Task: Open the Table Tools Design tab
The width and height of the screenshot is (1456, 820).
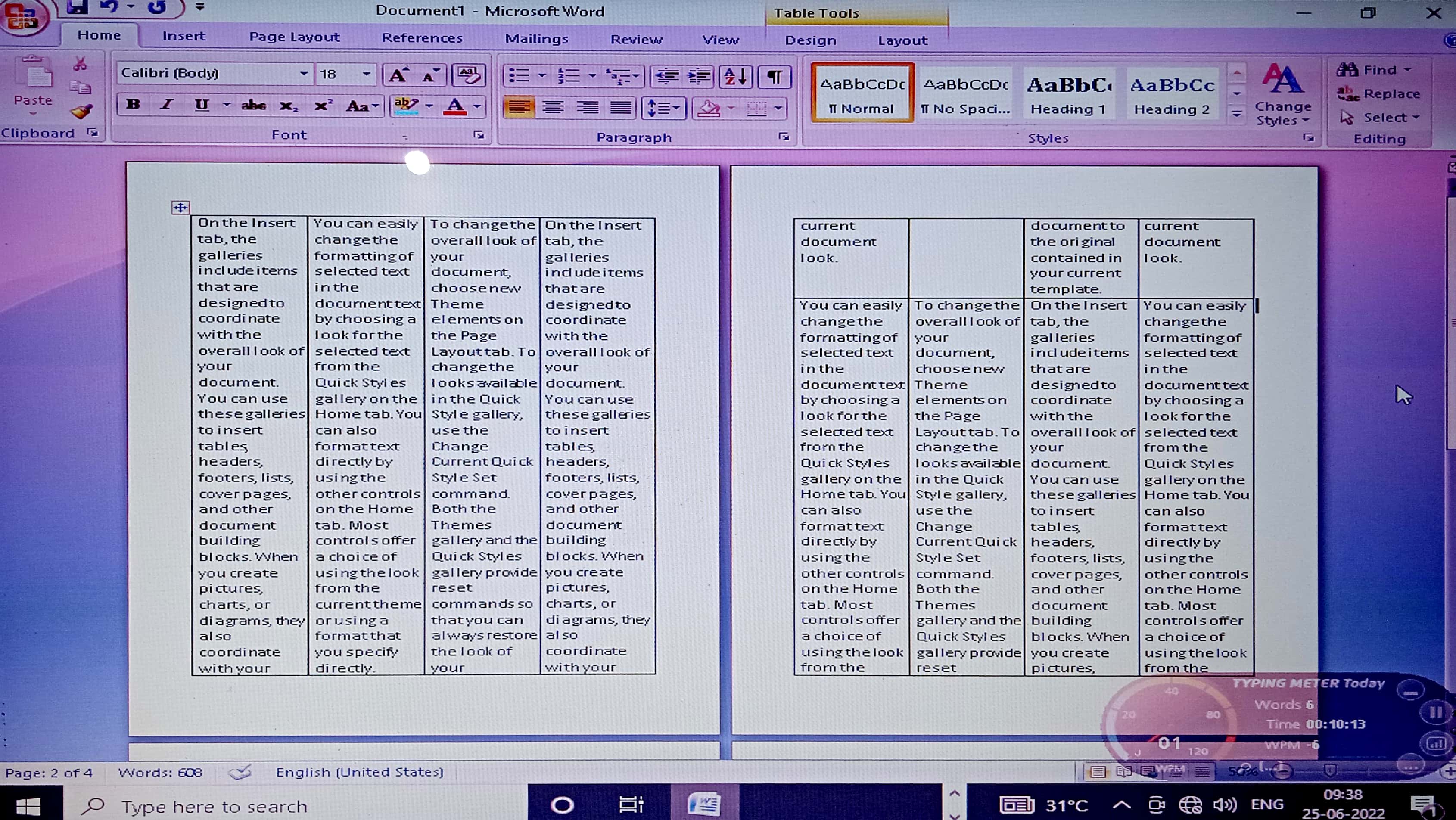Action: click(x=810, y=40)
